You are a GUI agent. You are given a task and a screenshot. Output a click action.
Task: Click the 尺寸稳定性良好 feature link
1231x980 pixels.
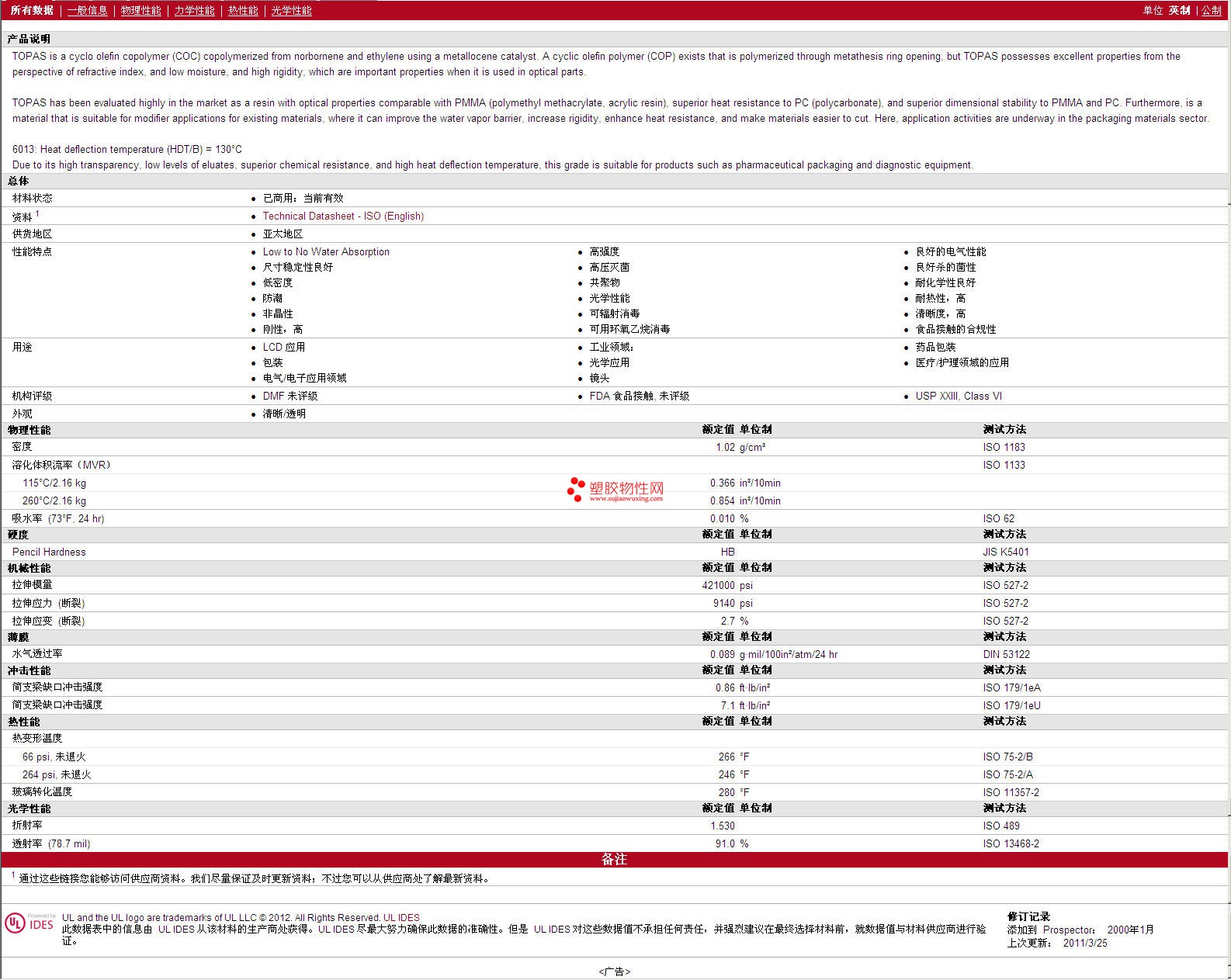[x=297, y=267]
